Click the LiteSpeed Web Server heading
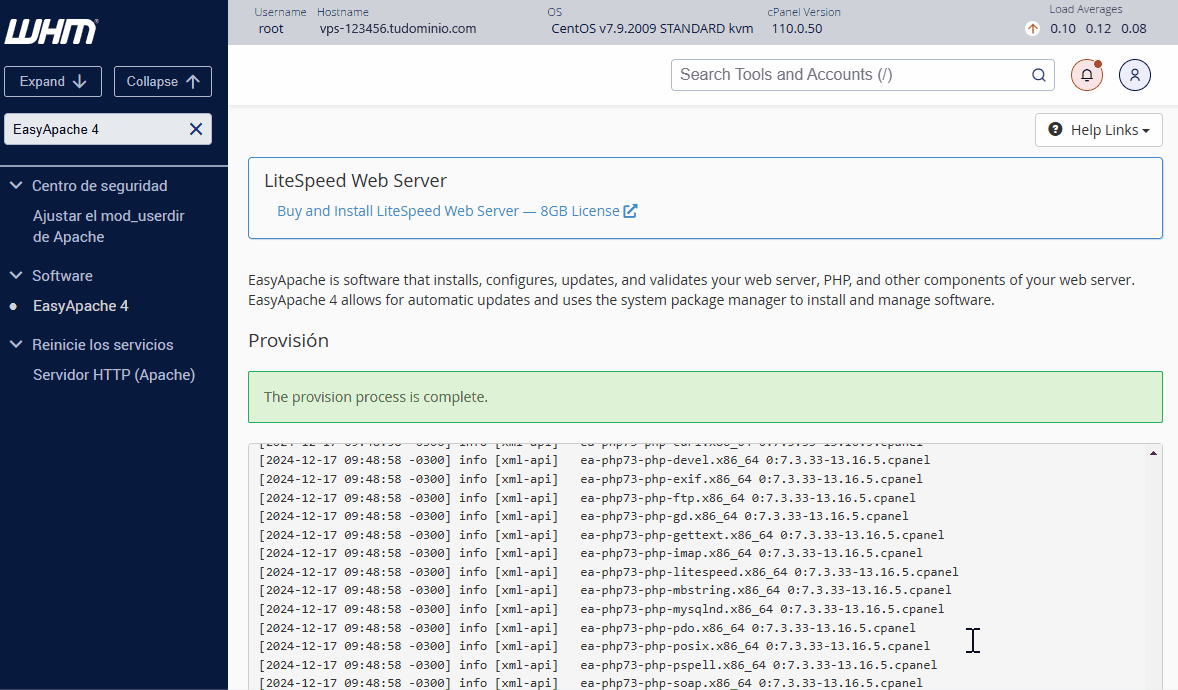 (x=355, y=180)
